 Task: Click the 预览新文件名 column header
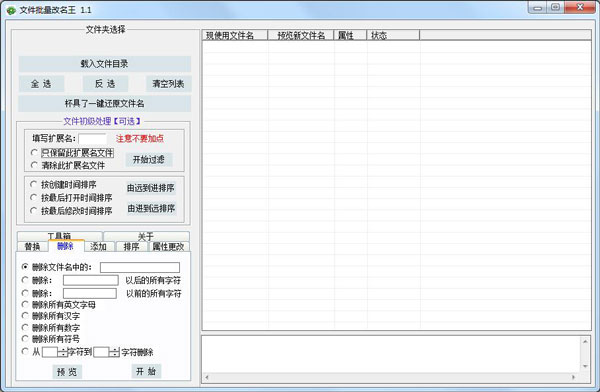[301, 35]
